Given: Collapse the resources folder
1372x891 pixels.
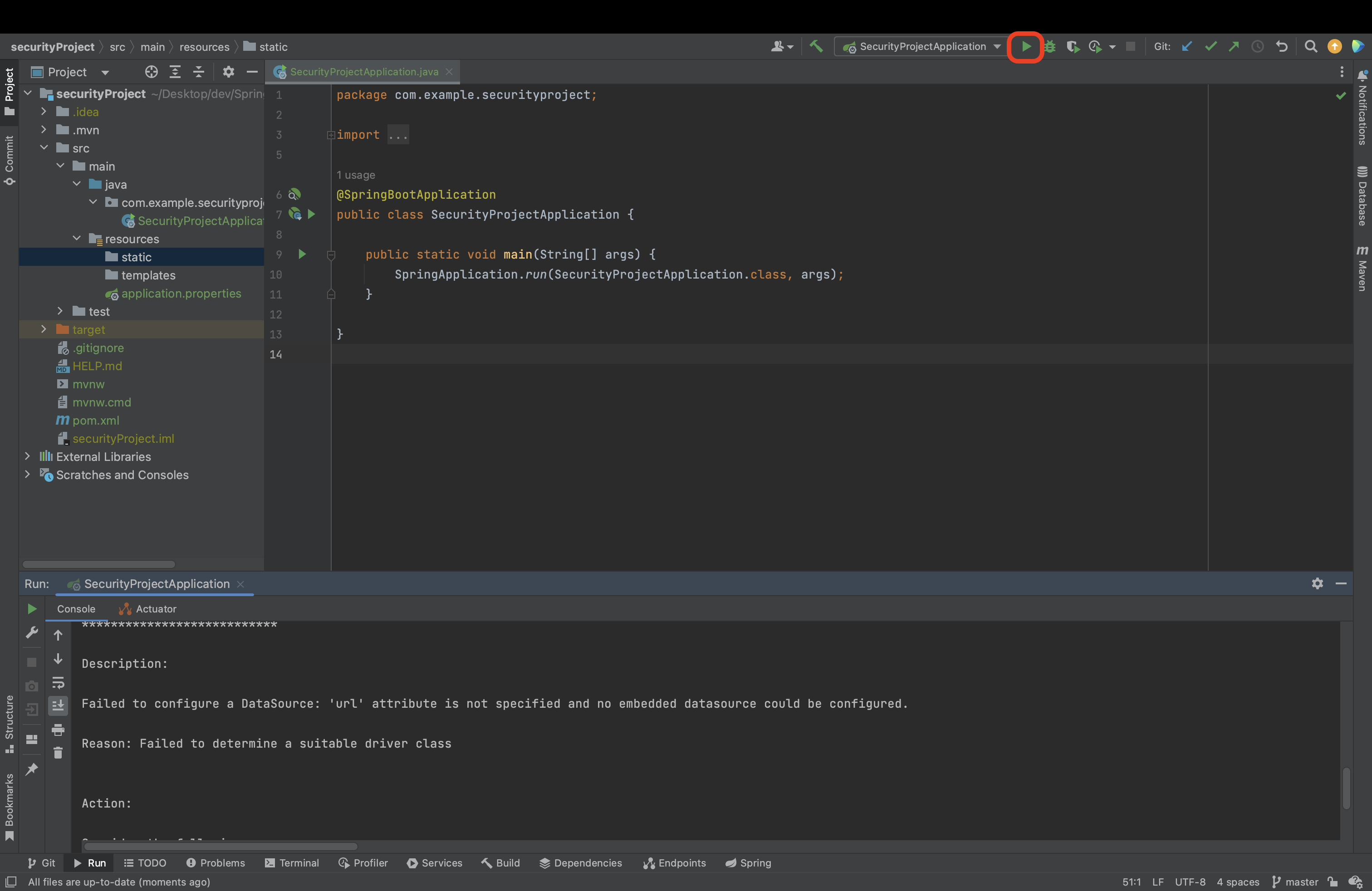Looking at the screenshot, I should click(77, 239).
